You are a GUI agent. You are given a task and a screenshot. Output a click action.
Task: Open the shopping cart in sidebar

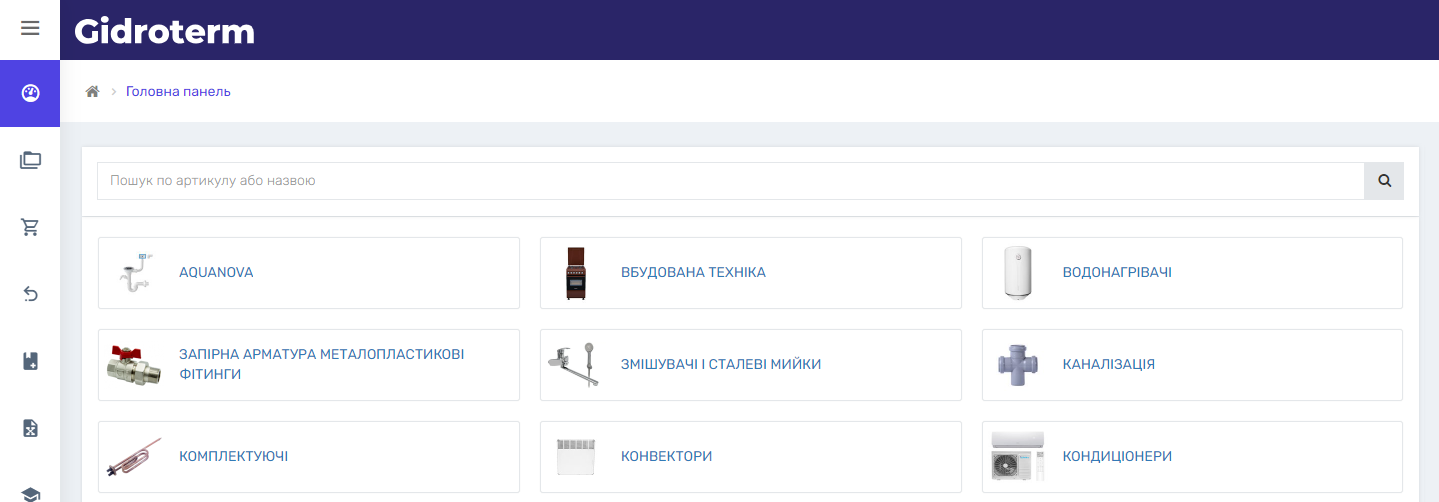click(30, 227)
